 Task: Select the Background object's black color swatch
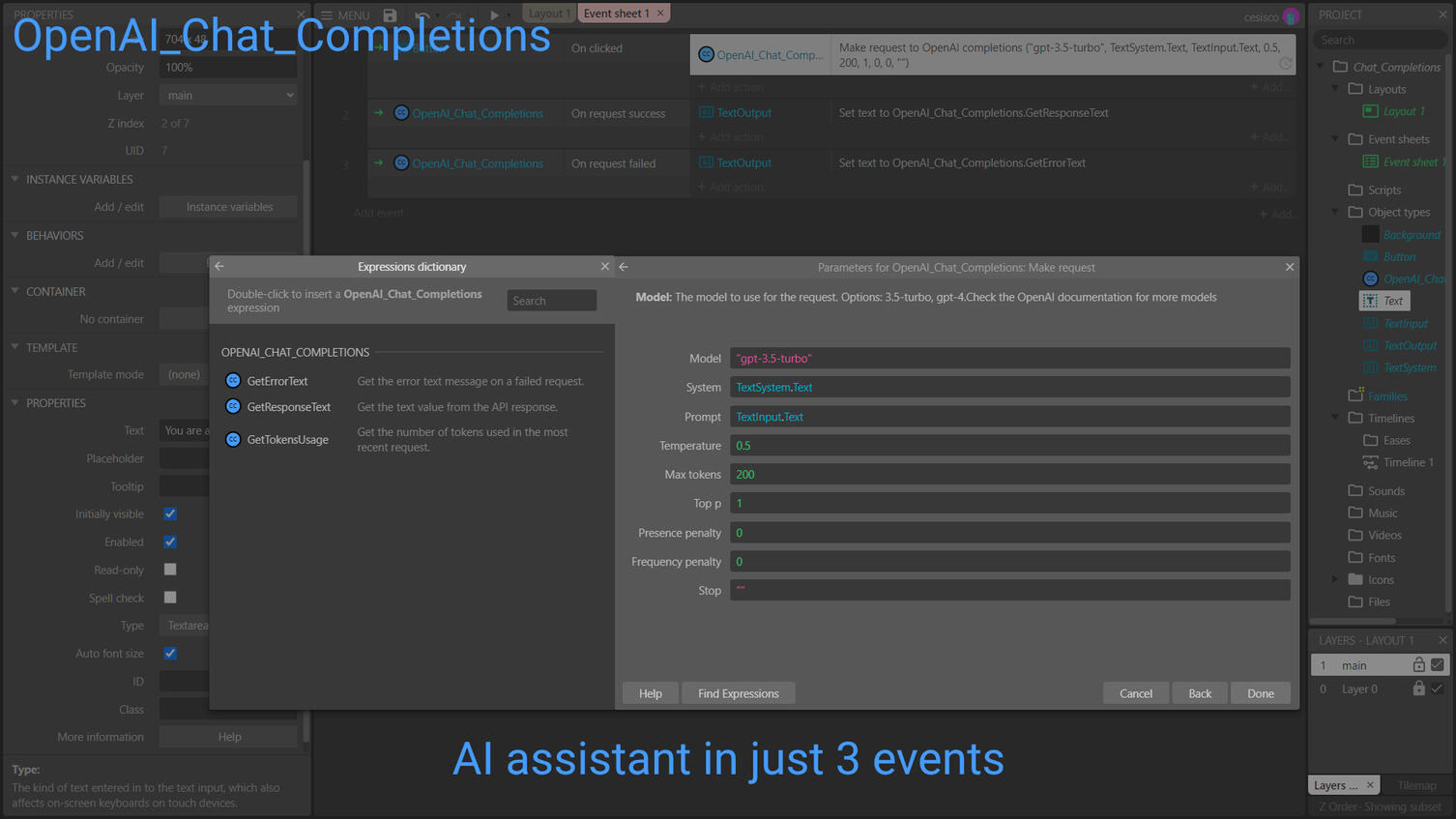(x=1370, y=234)
